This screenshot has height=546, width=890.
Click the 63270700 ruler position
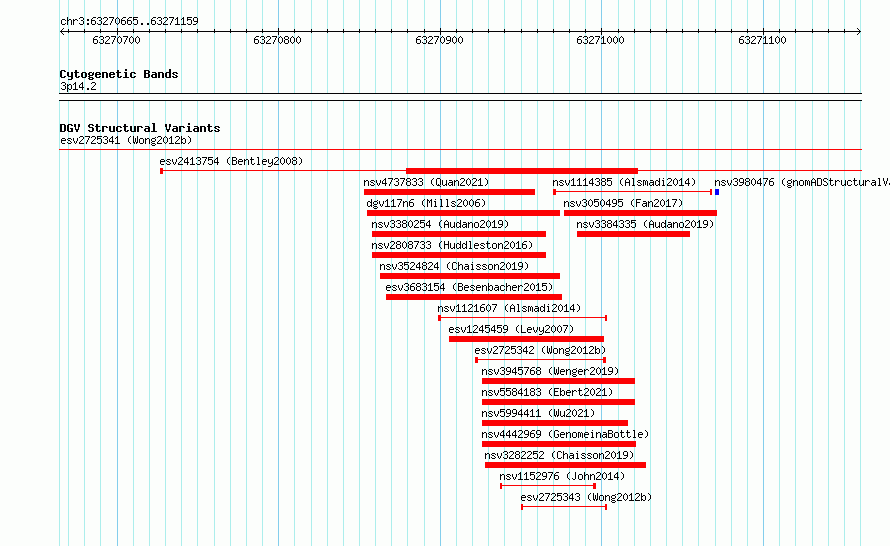[116, 40]
